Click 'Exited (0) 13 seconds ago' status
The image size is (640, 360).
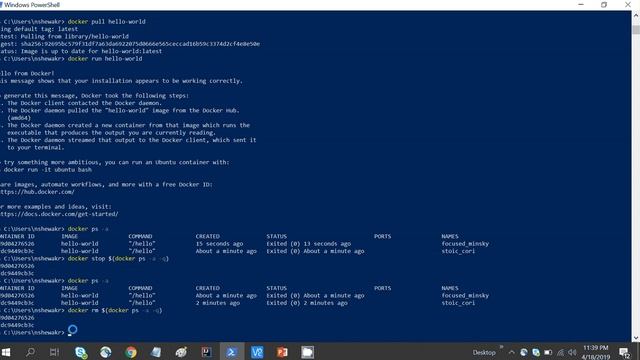click(x=309, y=244)
